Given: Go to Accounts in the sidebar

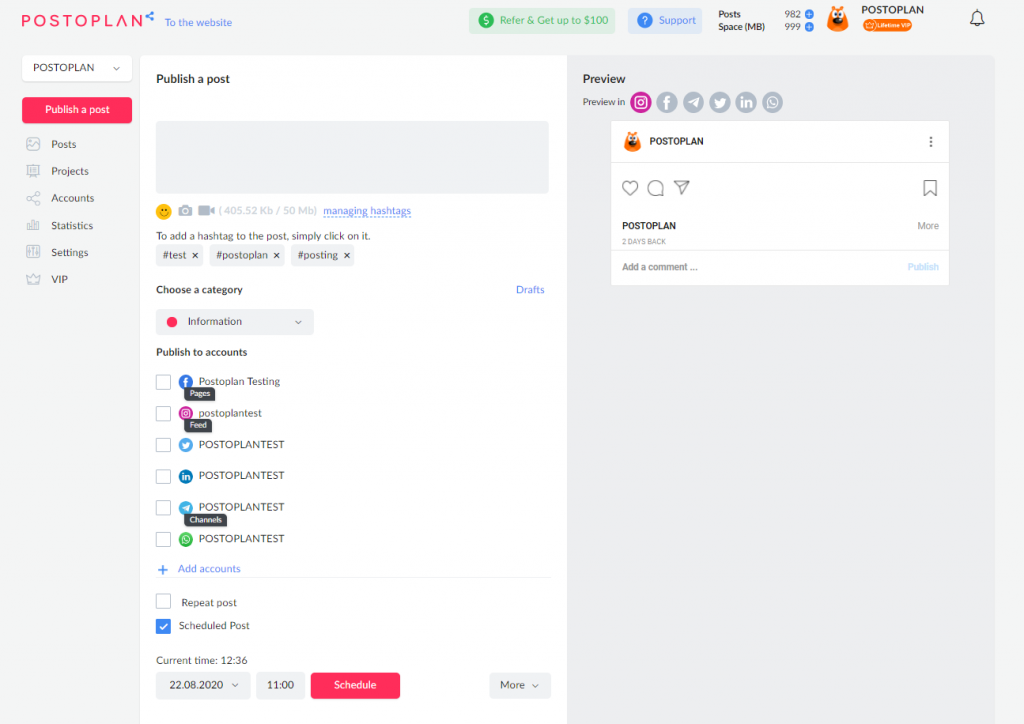Looking at the screenshot, I should [72, 198].
